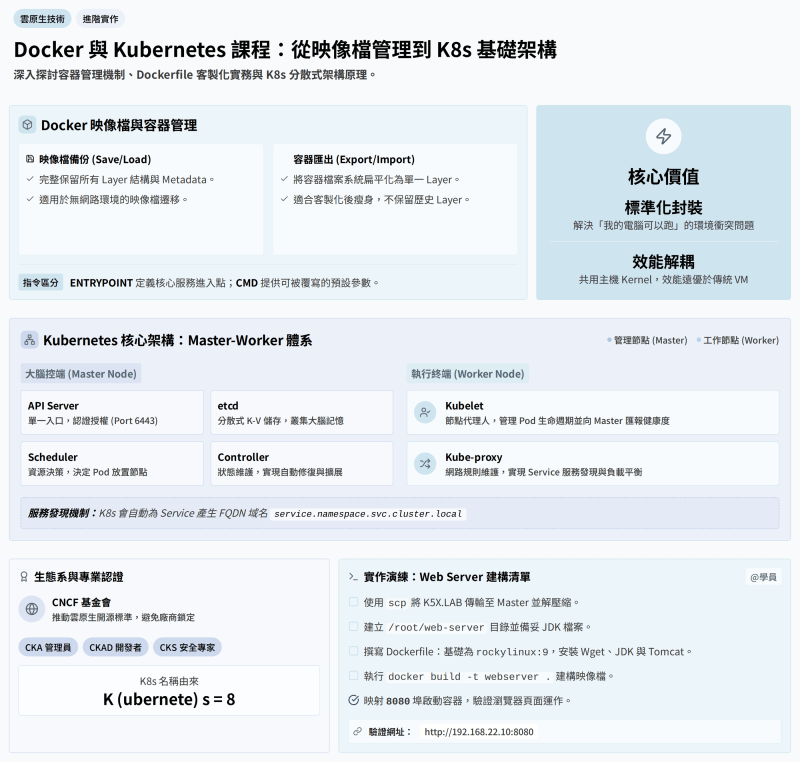The width and height of the screenshot is (800, 762).
Task: Click the network hierarchy icon beside Kubernetes 核心架構
Action: pyautogui.click(x=30, y=340)
